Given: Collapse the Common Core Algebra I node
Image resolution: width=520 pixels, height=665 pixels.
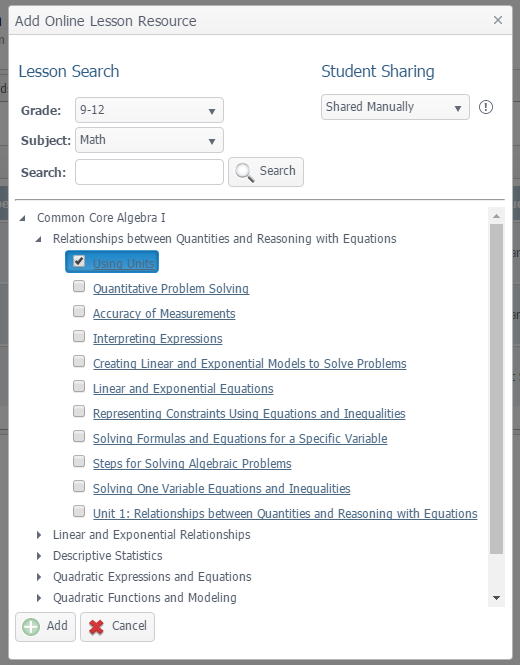Looking at the screenshot, I should (x=22, y=218).
